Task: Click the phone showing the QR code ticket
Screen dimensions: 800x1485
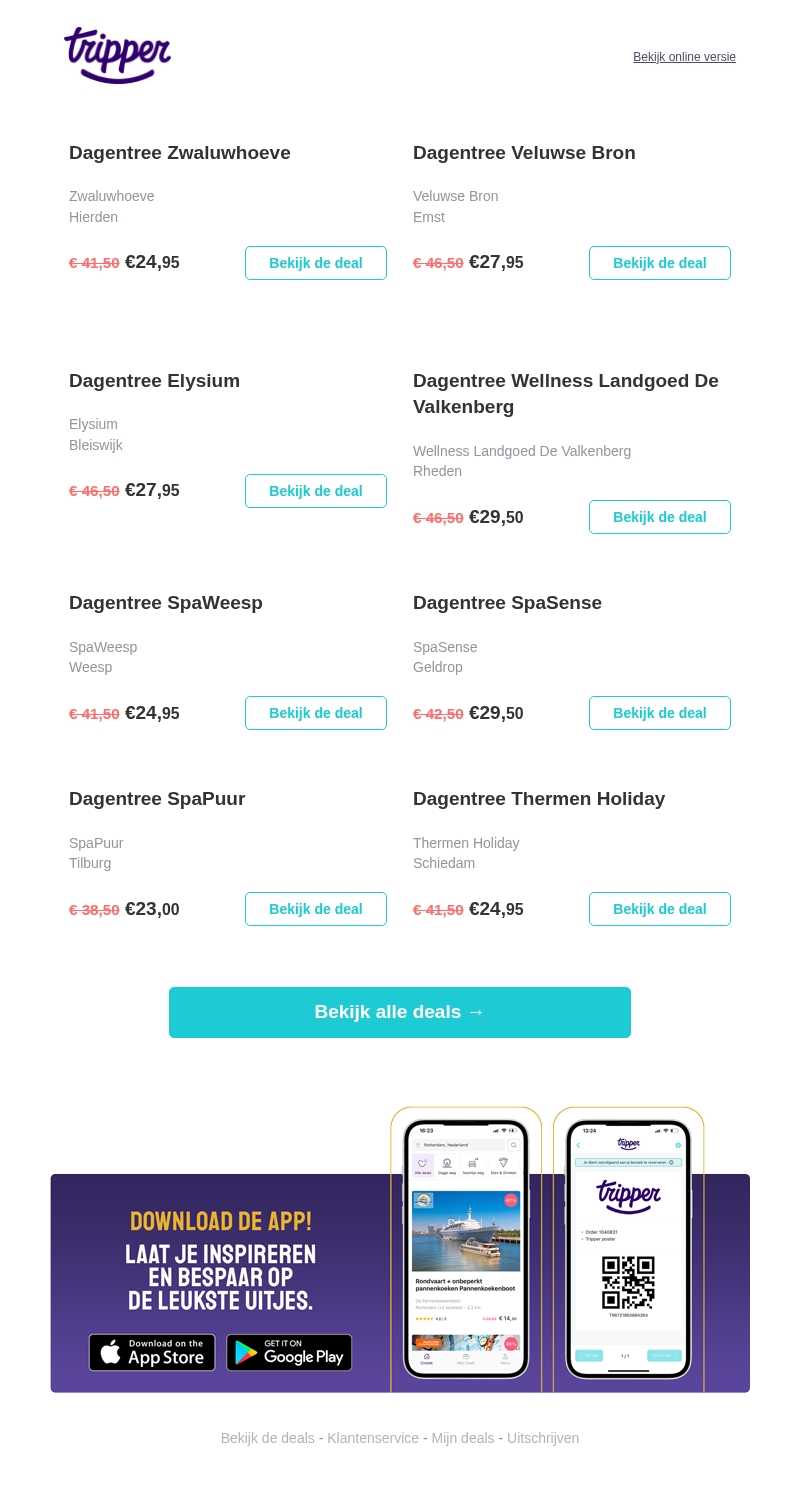Action: (x=628, y=1248)
